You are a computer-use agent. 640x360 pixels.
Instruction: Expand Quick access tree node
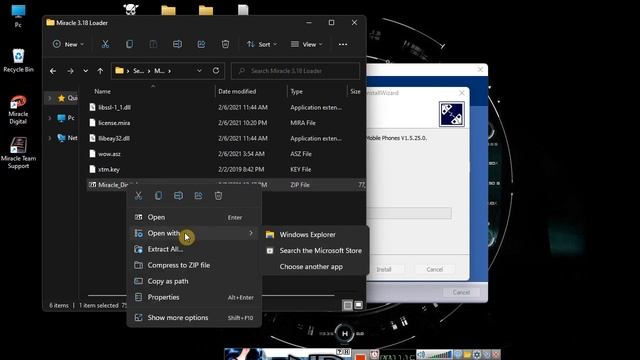[x=50, y=98]
